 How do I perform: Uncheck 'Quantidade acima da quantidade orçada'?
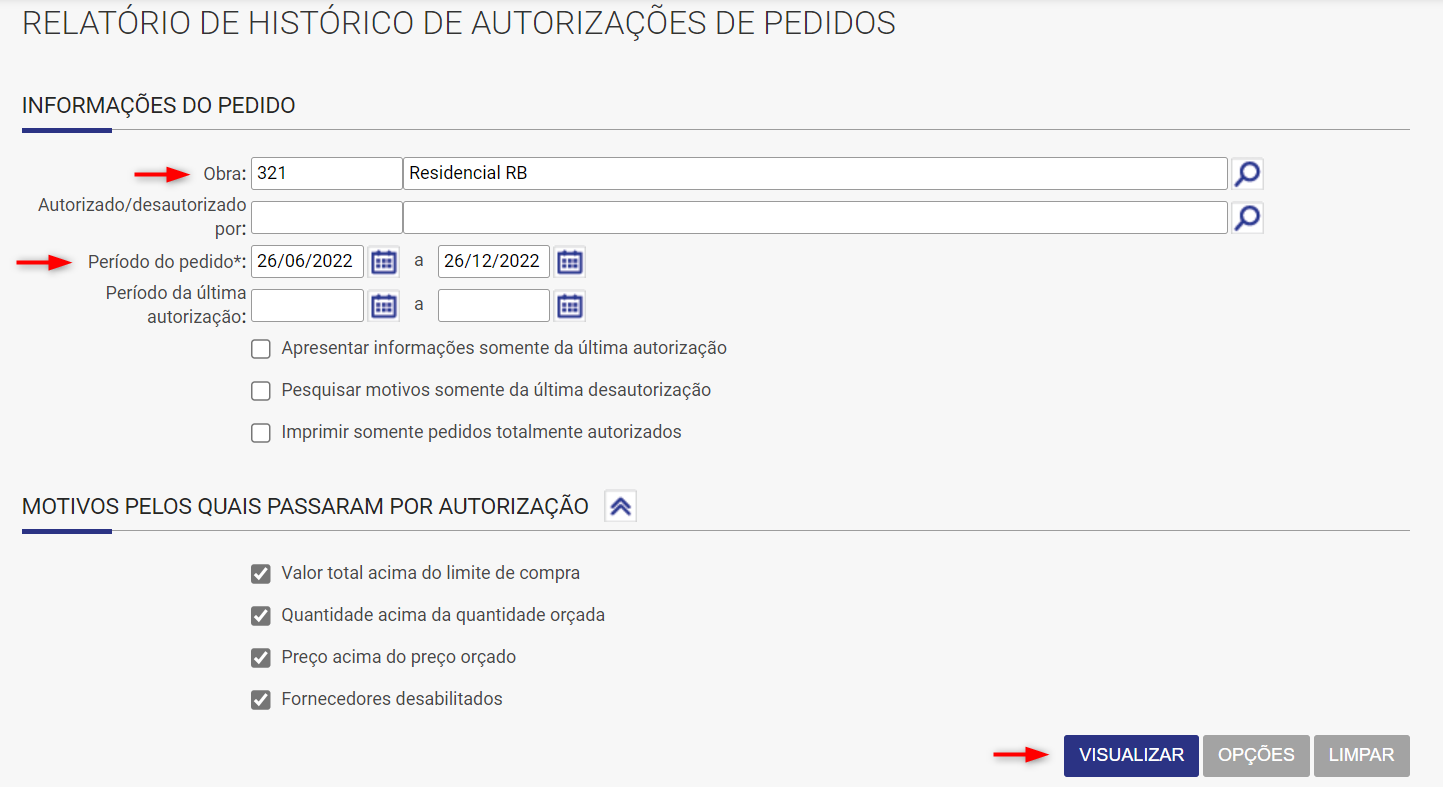tap(261, 616)
